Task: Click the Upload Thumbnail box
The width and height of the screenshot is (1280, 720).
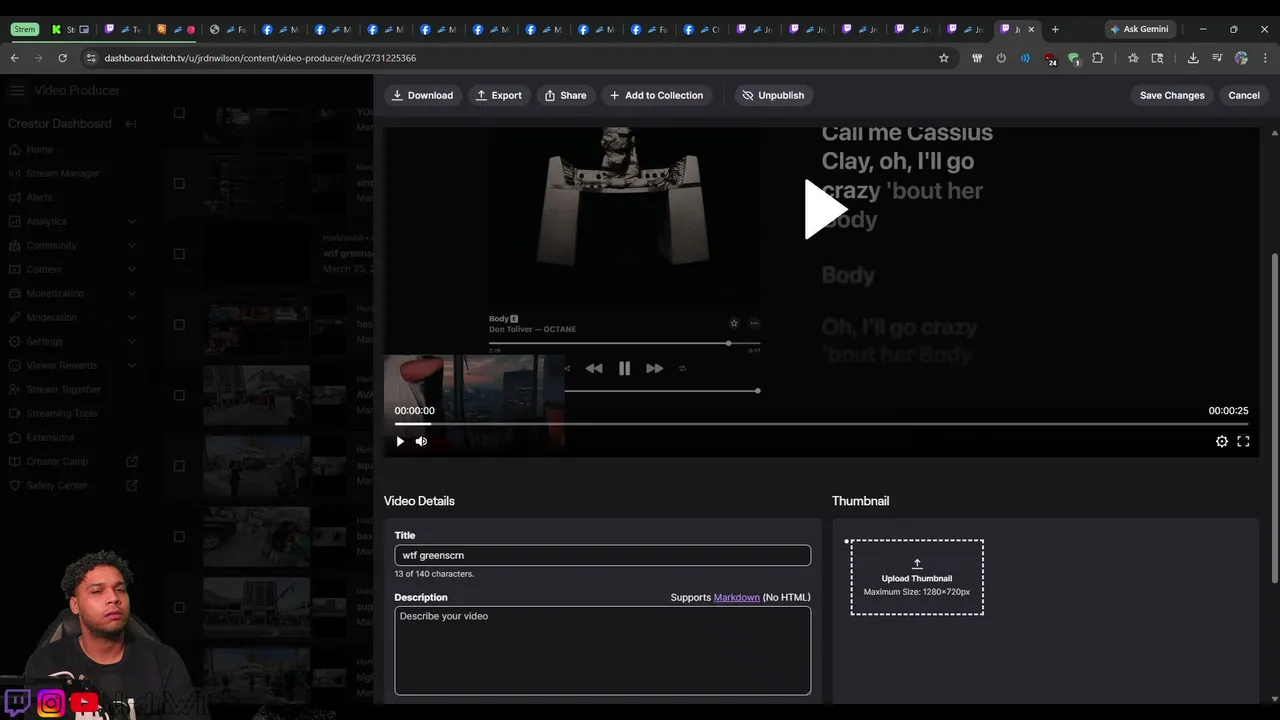Action: click(x=917, y=577)
